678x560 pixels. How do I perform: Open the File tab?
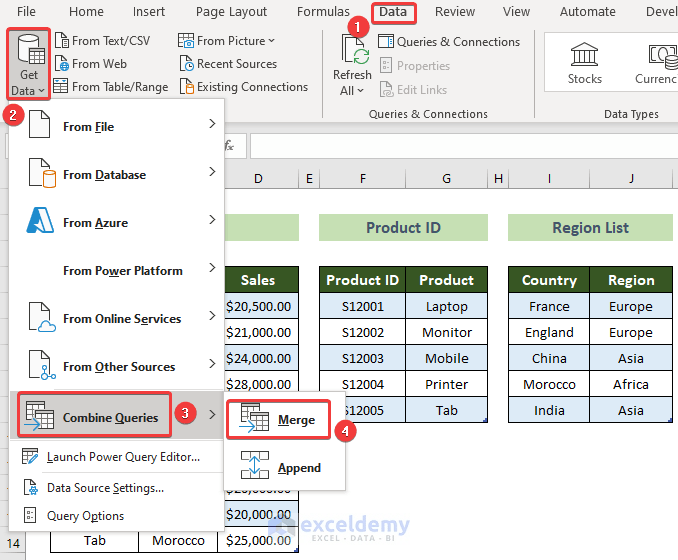click(26, 12)
